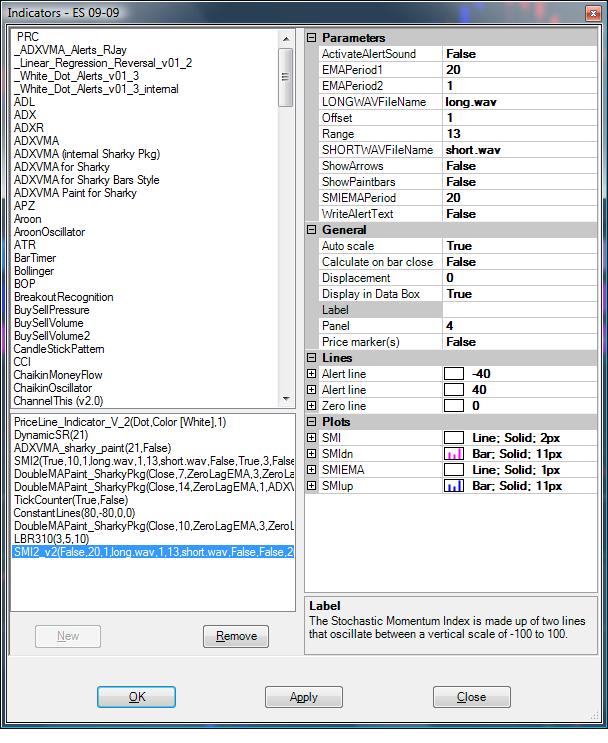Click the Zero line color swatch

point(454,406)
